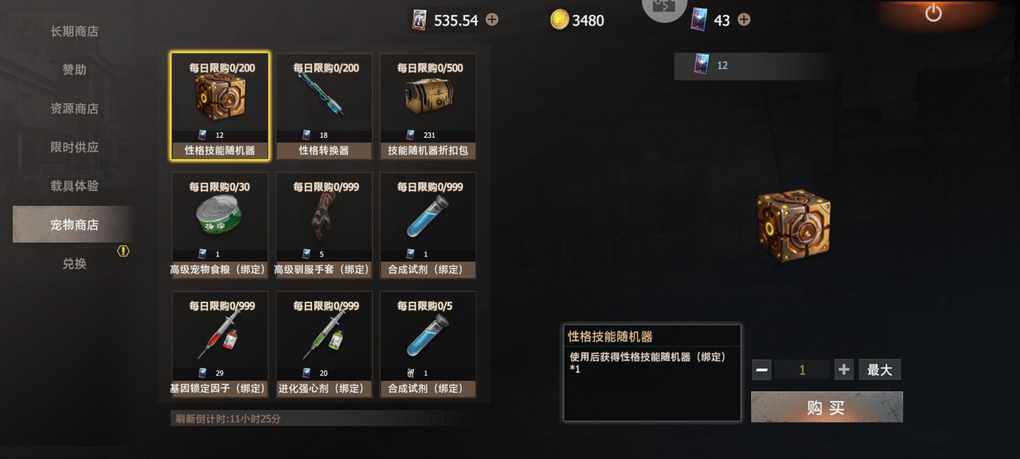The width and height of the screenshot is (1020, 459).
Task: Increase purchase quantity with plus button
Action: click(x=844, y=370)
